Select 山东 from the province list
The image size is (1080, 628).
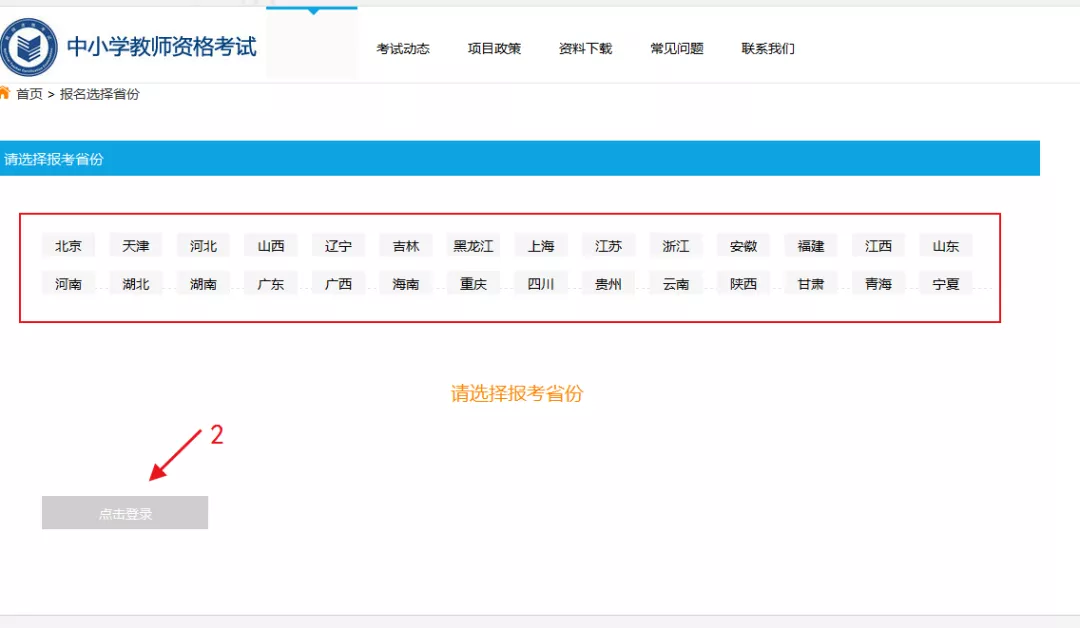coord(946,246)
